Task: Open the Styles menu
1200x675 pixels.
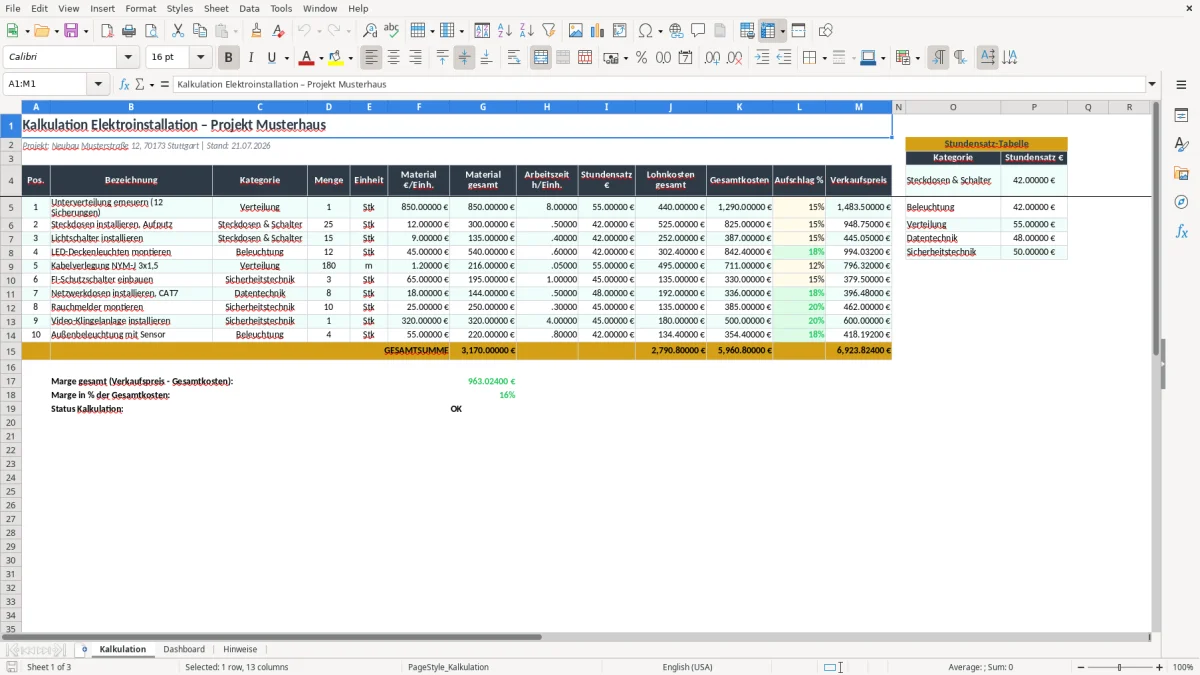Action: point(180,8)
